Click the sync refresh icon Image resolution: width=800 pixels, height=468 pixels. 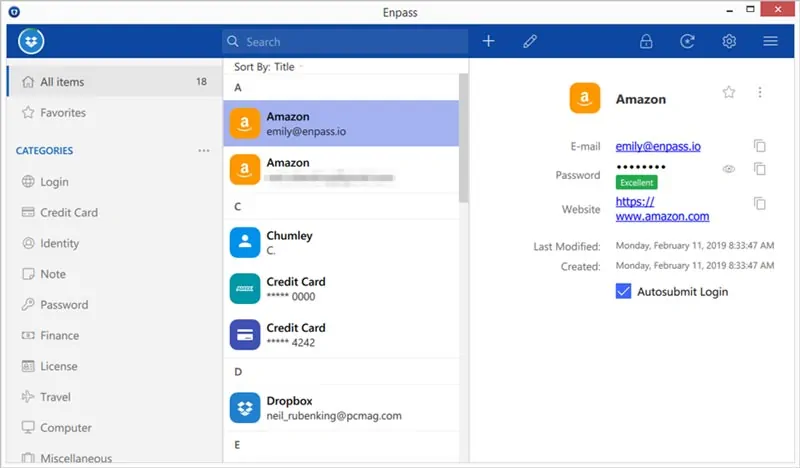(687, 41)
